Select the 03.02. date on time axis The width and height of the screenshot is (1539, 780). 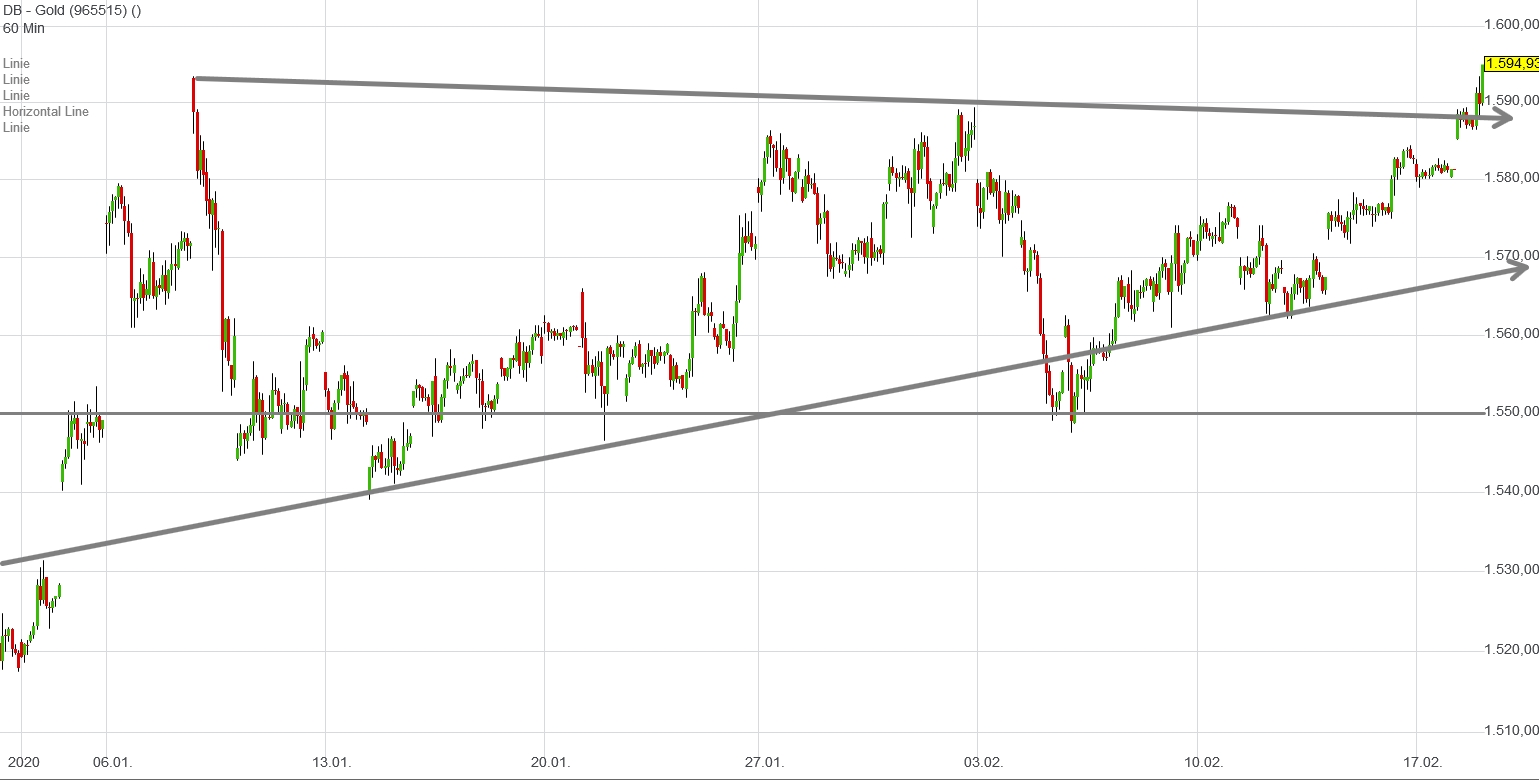coord(984,763)
